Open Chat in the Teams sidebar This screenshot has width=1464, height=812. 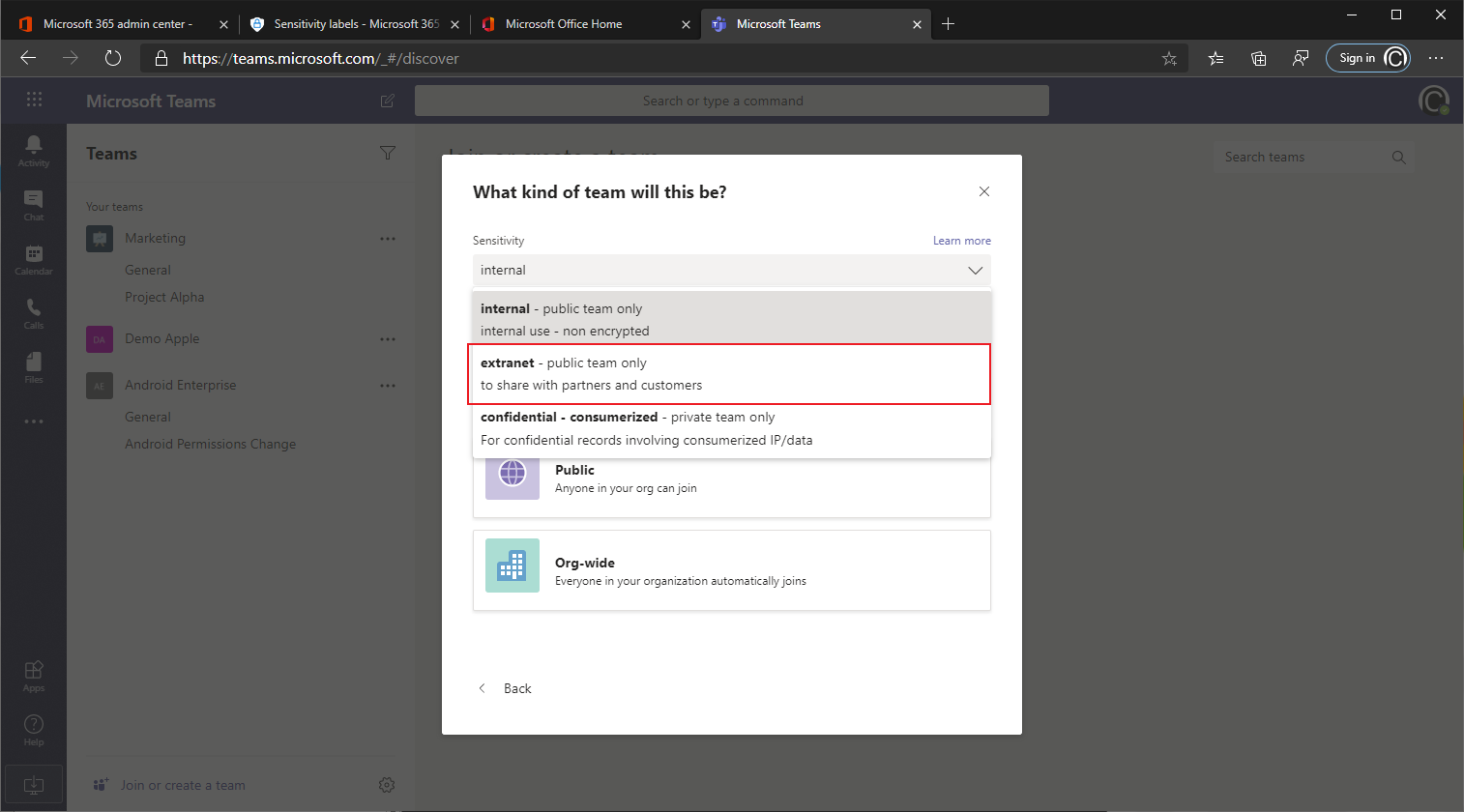click(x=34, y=204)
